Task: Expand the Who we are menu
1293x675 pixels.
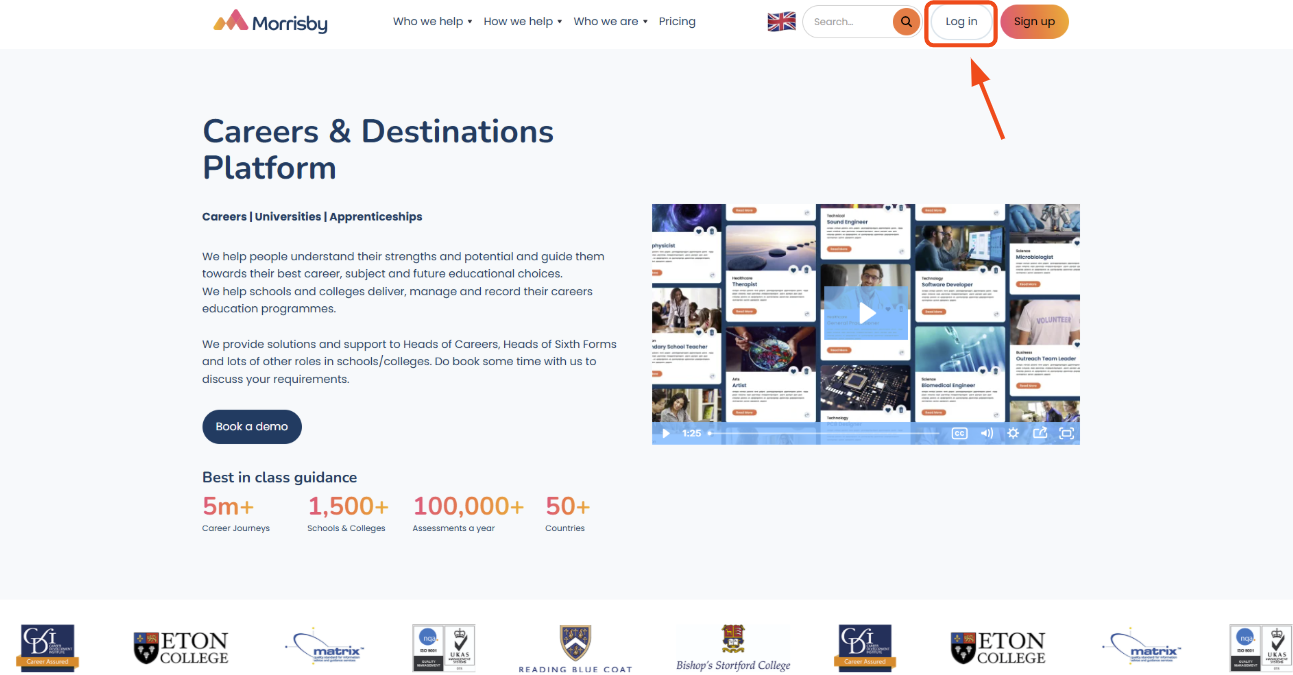Action: tap(611, 21)
